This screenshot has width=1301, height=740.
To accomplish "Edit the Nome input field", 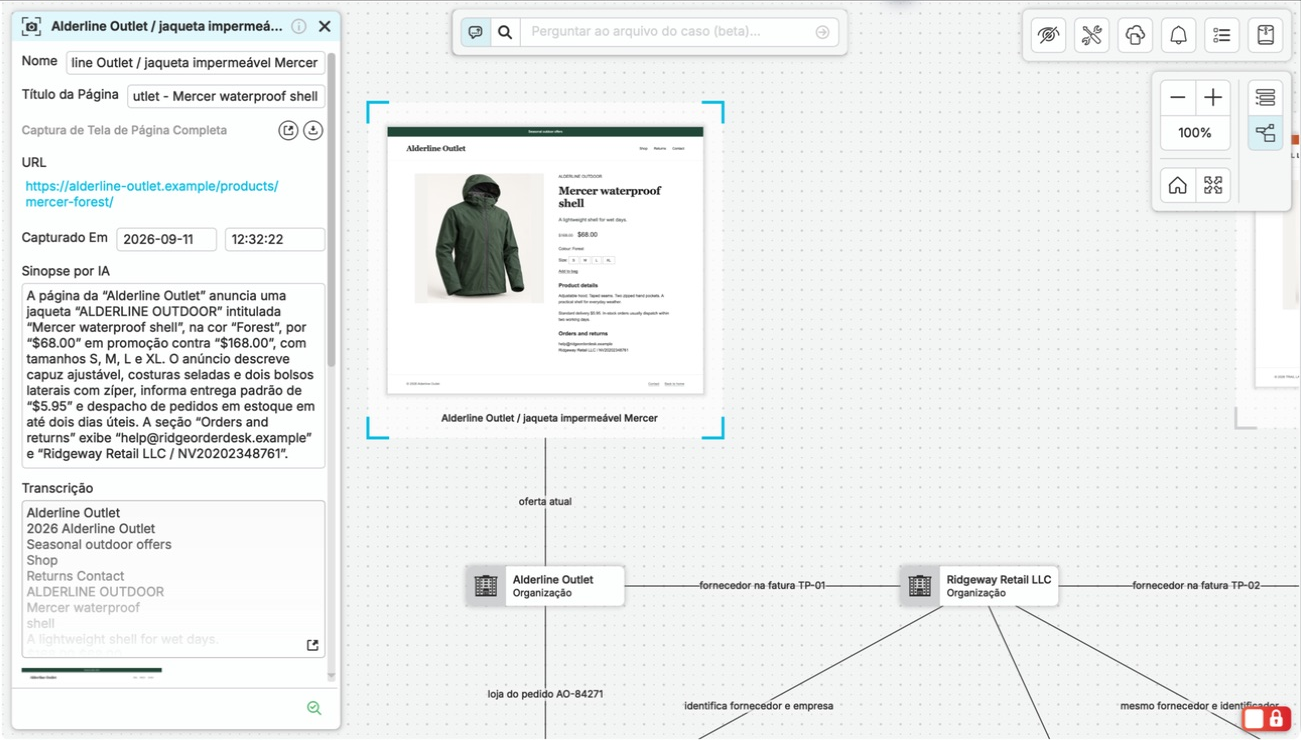I will 196,63.
